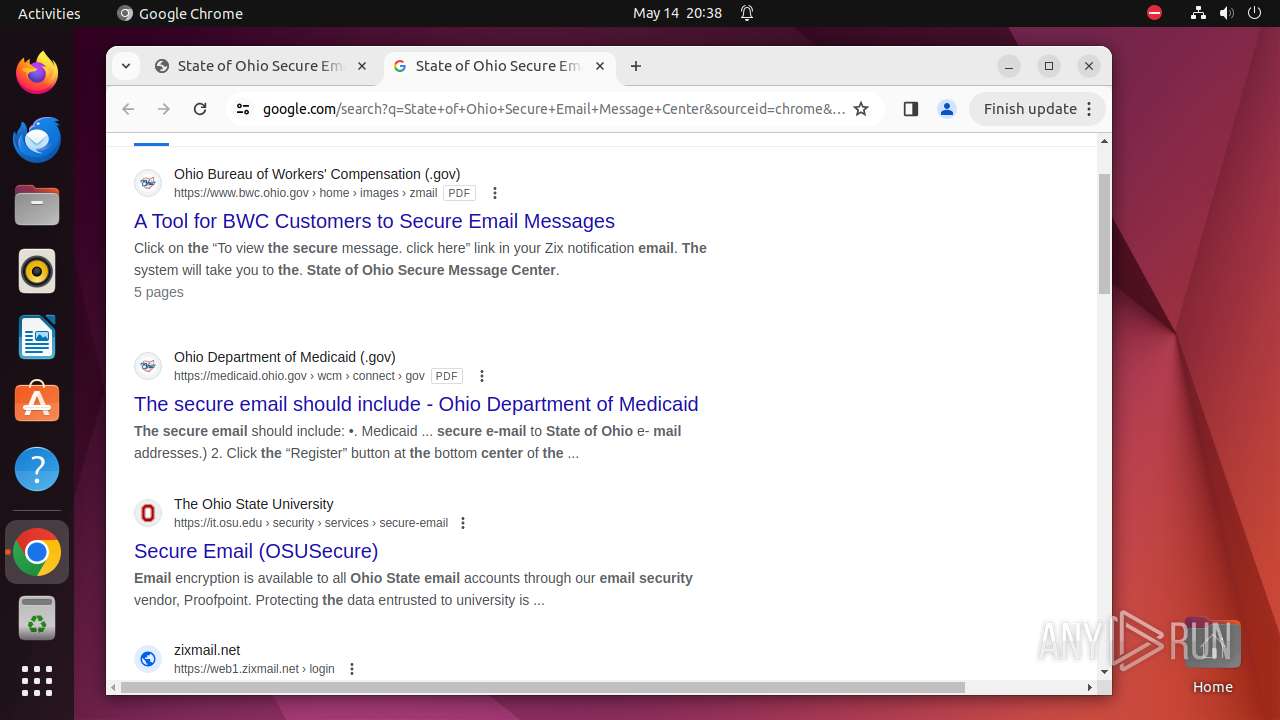Open more options for zixmail.net result
The width and height of the screenshot is (1280, 720).
point(351,669)
